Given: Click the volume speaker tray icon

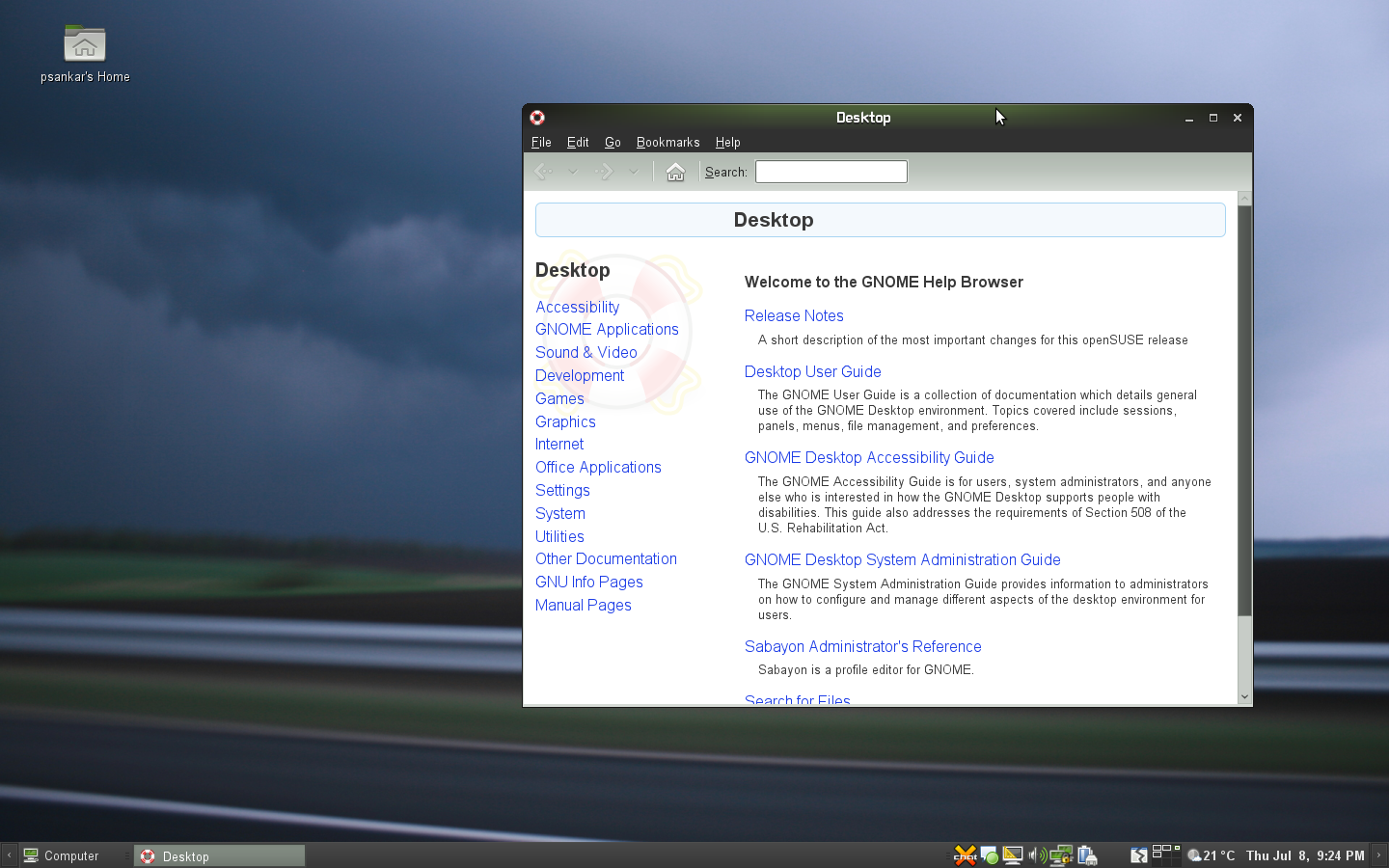Looking at the screenshot, I should [1037, 855].
